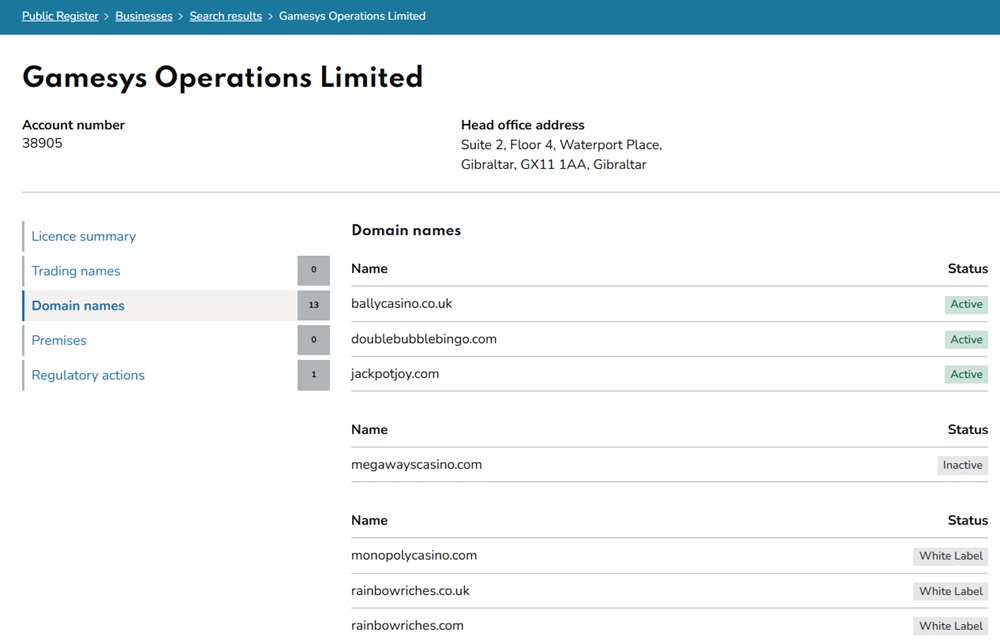Image resolution: width=1000 pixels, height=640 pixels.
Task: Click the Head office address label
Action: (x=522, y=125)
